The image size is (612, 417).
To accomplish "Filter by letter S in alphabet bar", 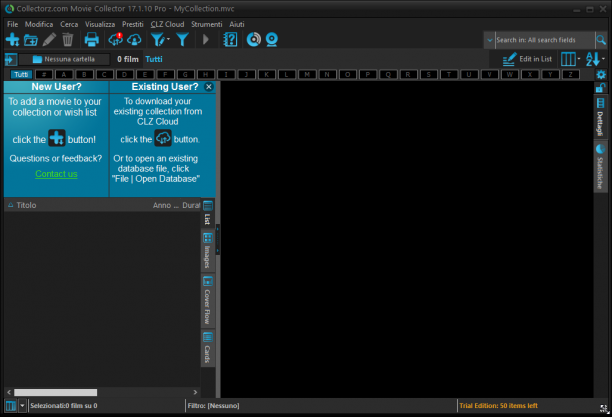I will pyautogui.click(x=429, y=74).
